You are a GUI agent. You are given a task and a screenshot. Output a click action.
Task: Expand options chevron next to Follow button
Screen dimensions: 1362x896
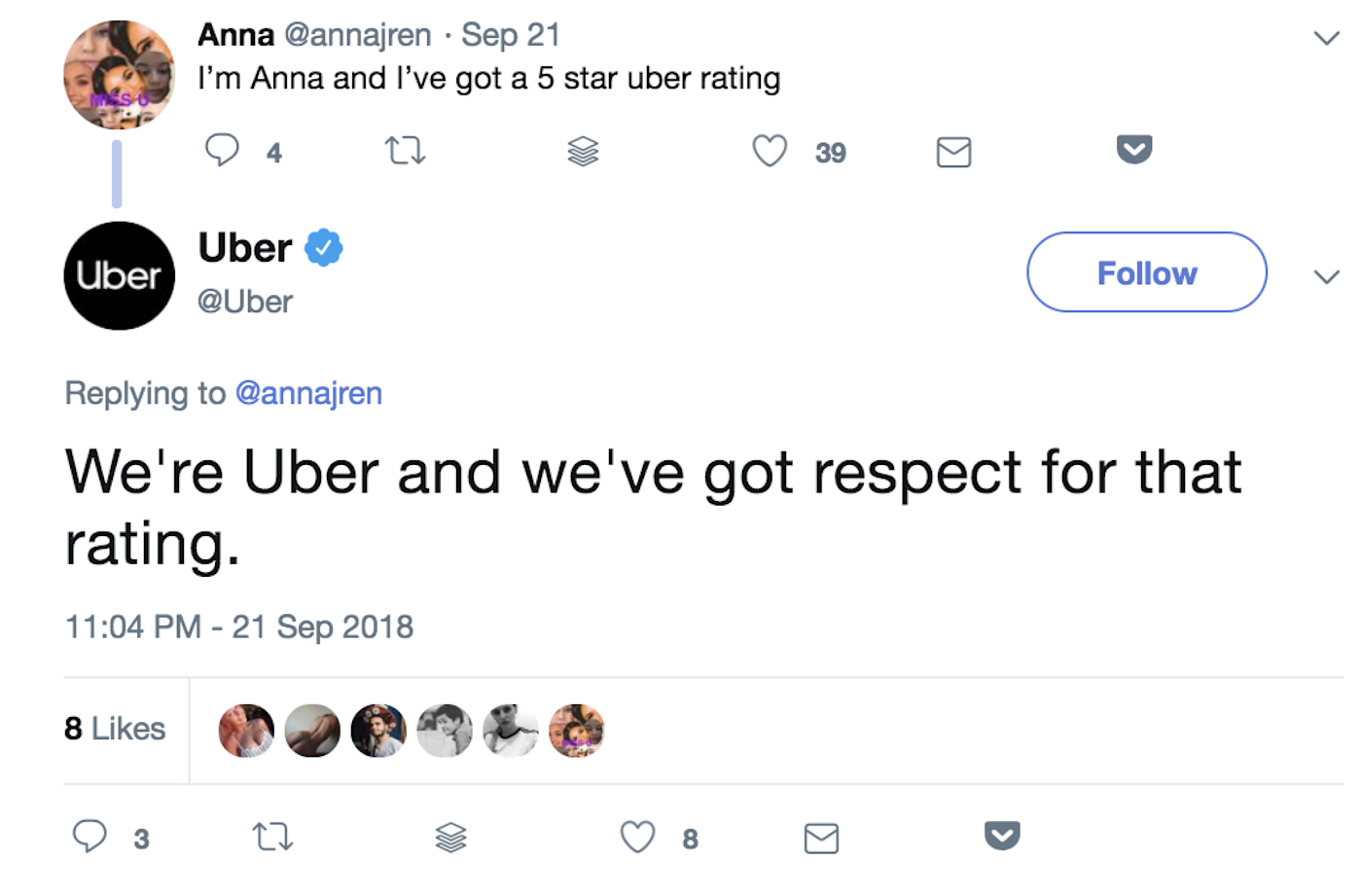pyautogui.click(x=1326, y=277)
